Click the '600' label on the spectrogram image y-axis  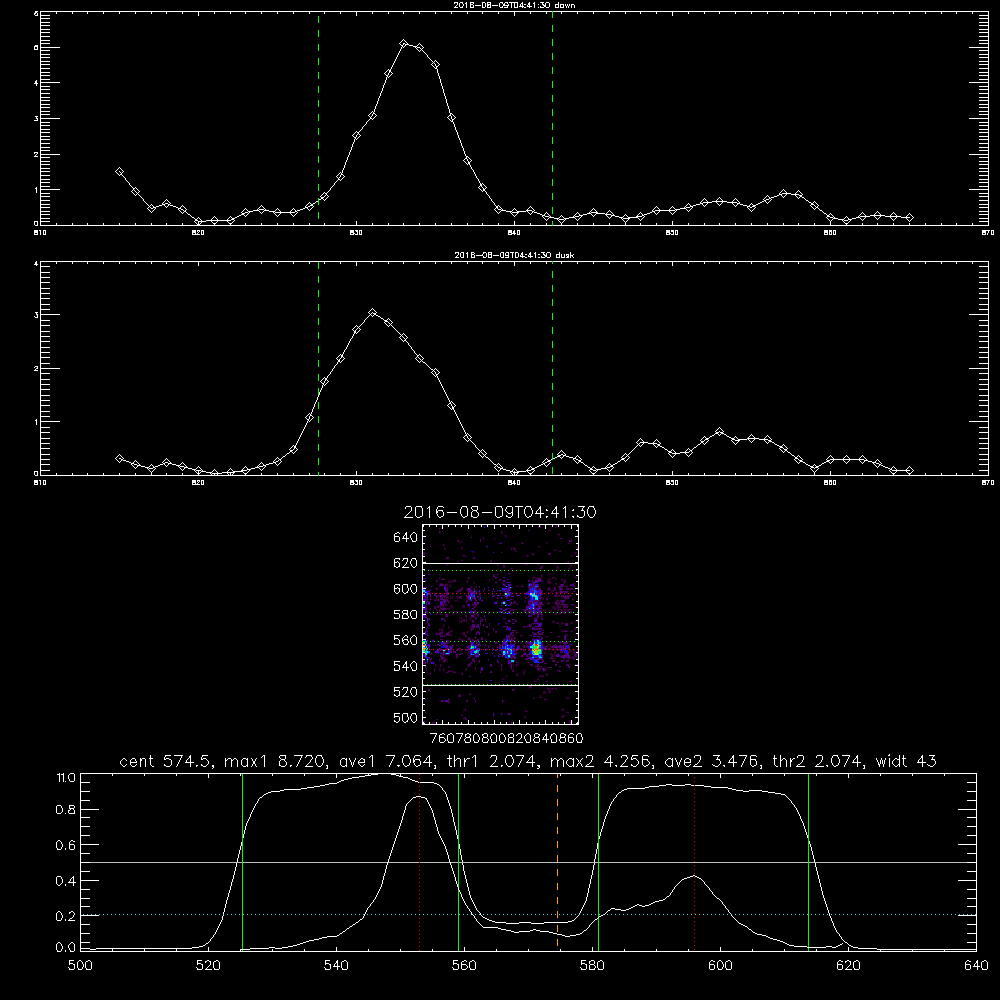click(406, 589)
